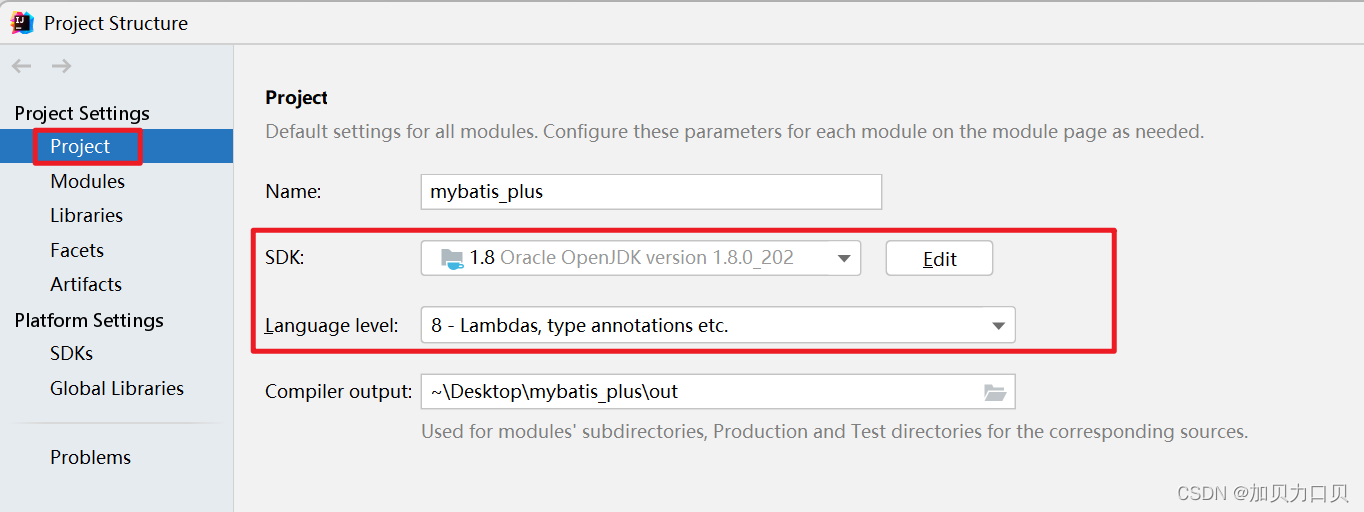Viewport: 1364px width, 512px height.
Task: Open Artifacts settings
Action: 86,284
